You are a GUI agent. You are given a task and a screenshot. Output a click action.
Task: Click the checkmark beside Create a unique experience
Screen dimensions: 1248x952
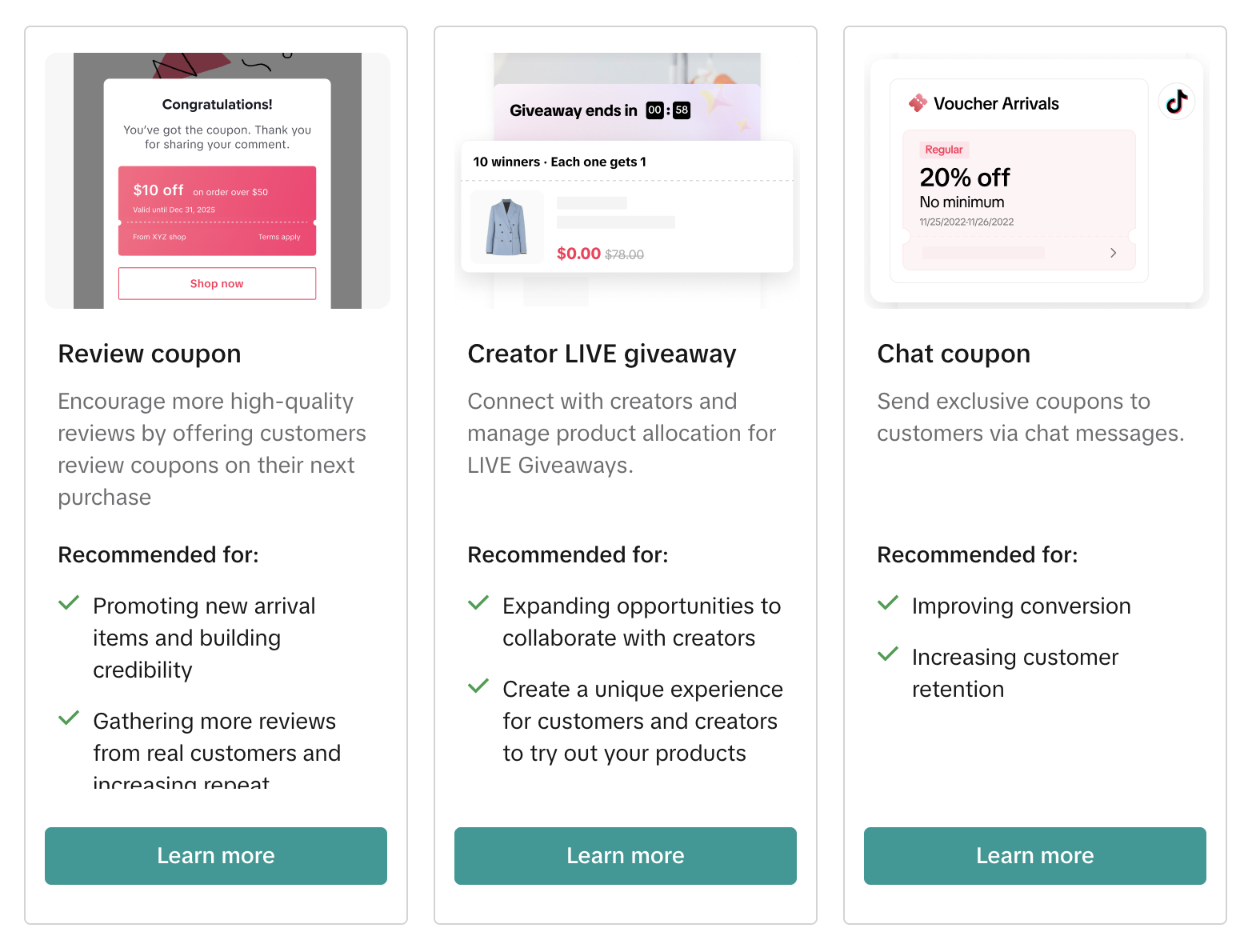478,686
